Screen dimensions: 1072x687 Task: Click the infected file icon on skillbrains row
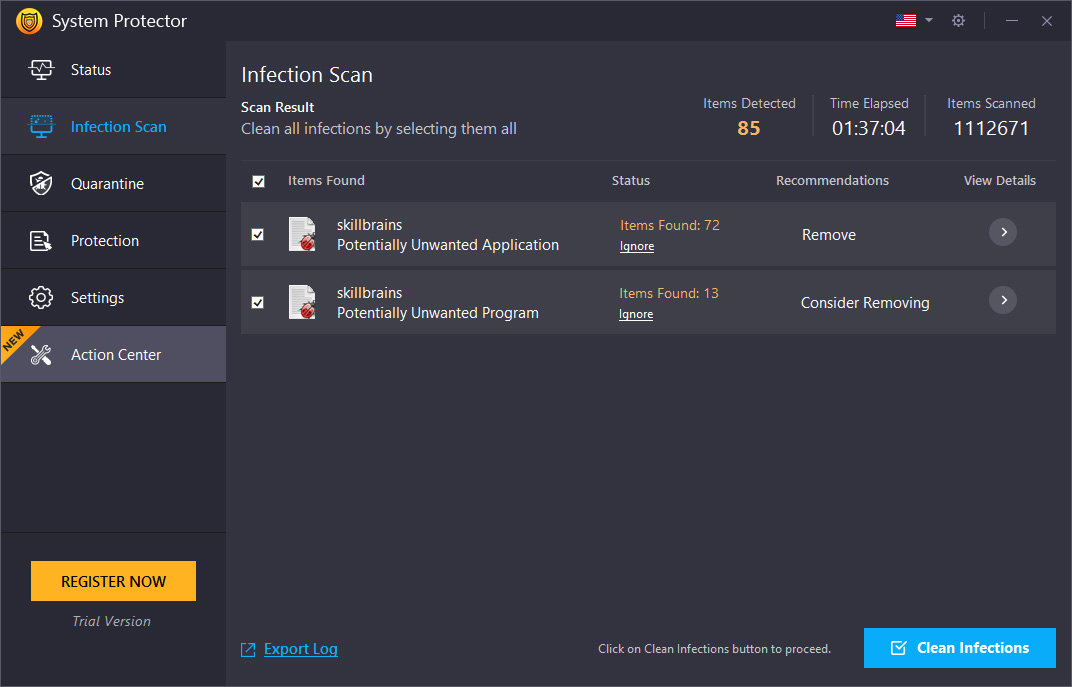coord(302,234)
